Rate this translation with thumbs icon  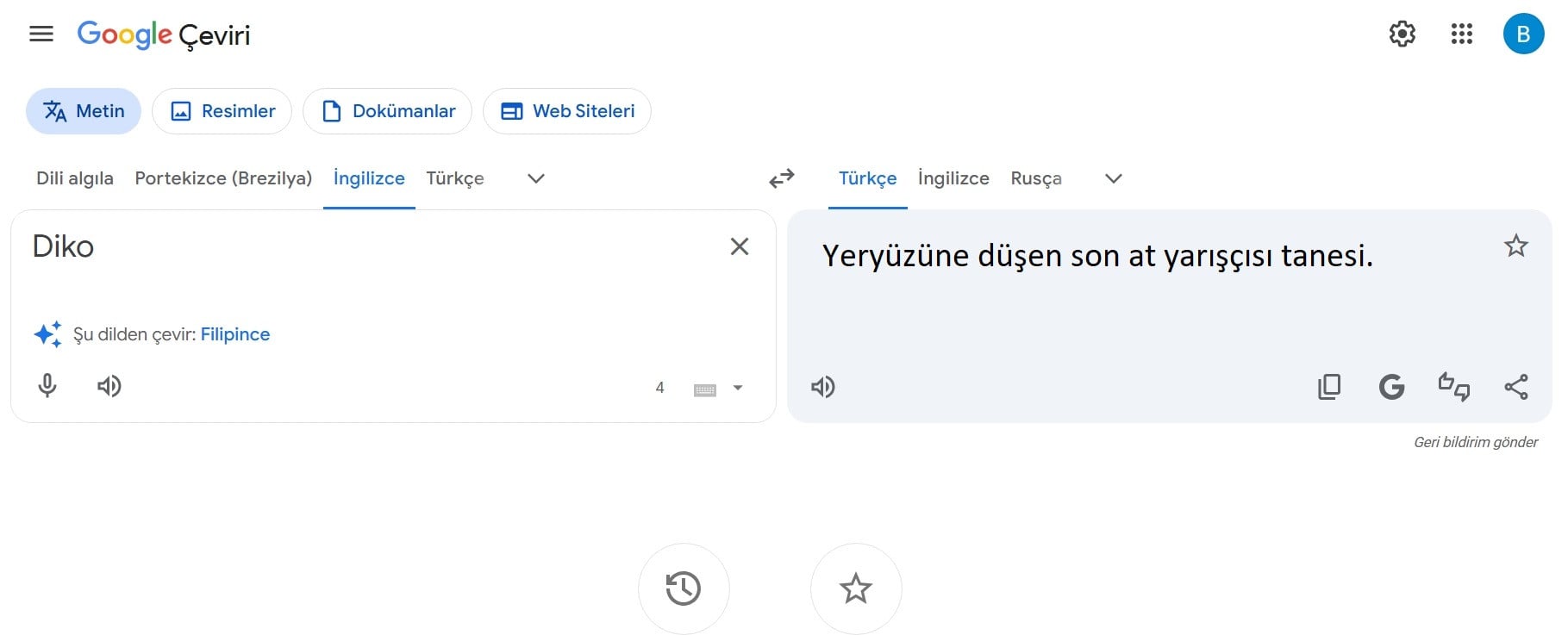pos(1453,387)
